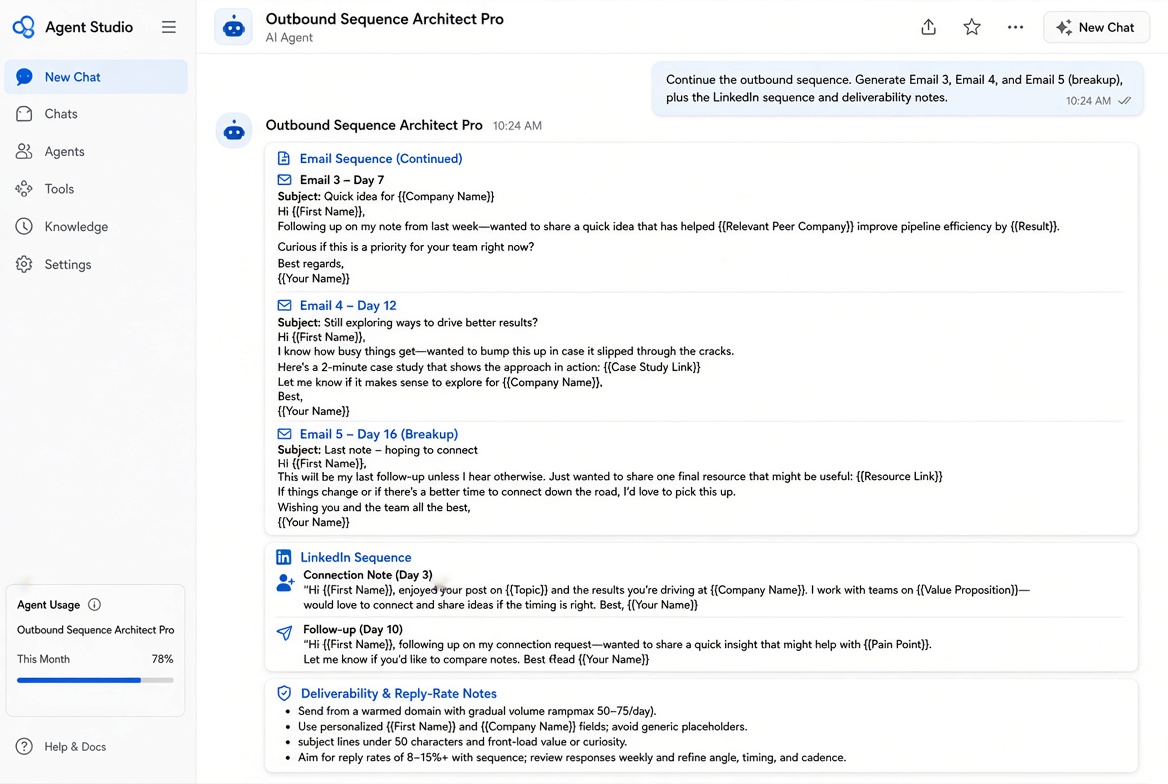1168x784 pixels.
Task: Click subject 'Last note – hoping to connect'
Action: [401, 450]
